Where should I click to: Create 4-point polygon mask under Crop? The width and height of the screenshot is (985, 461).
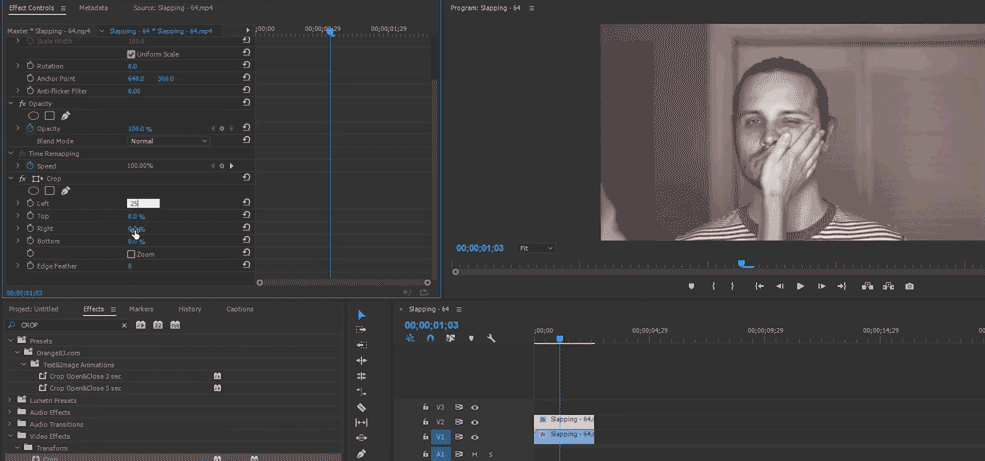pos(50,191)
